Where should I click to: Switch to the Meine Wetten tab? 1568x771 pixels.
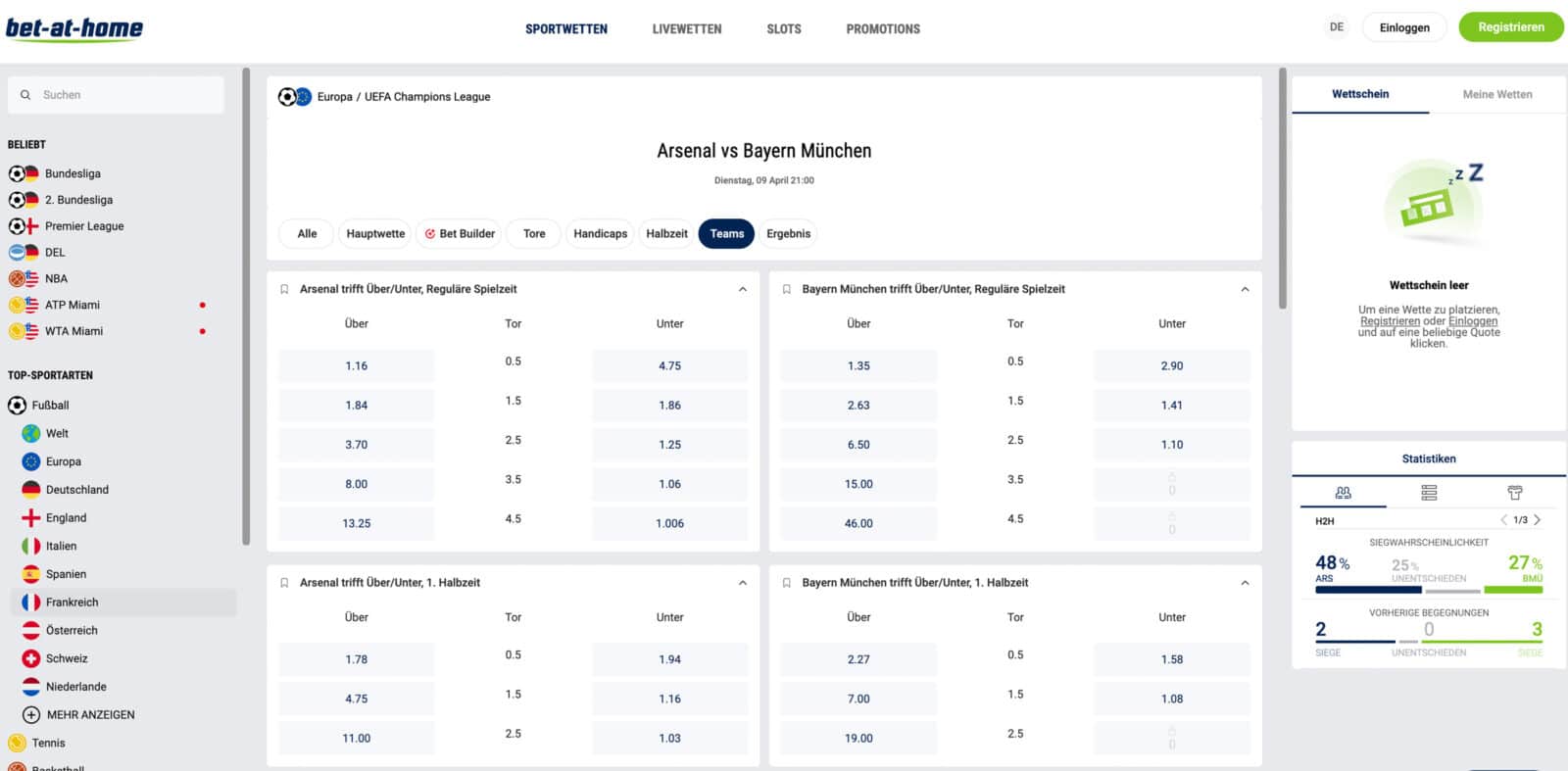[x=1497, y=94]
